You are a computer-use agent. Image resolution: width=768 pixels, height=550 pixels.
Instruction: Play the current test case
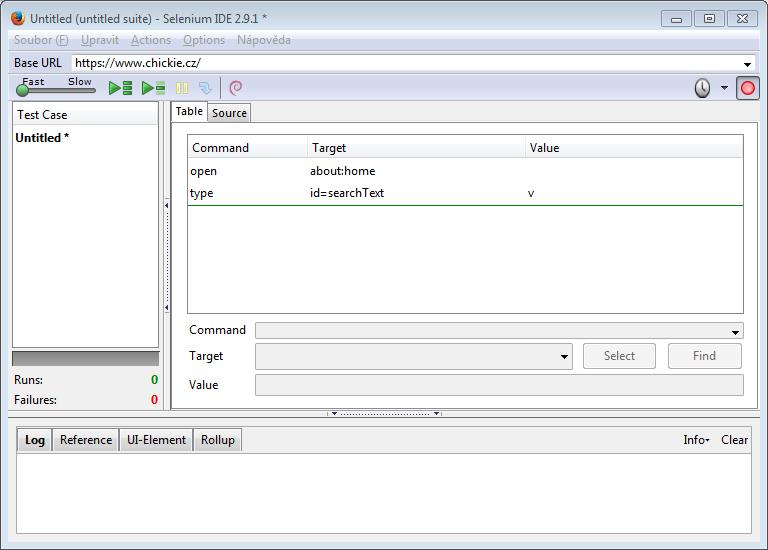[153, 88]
